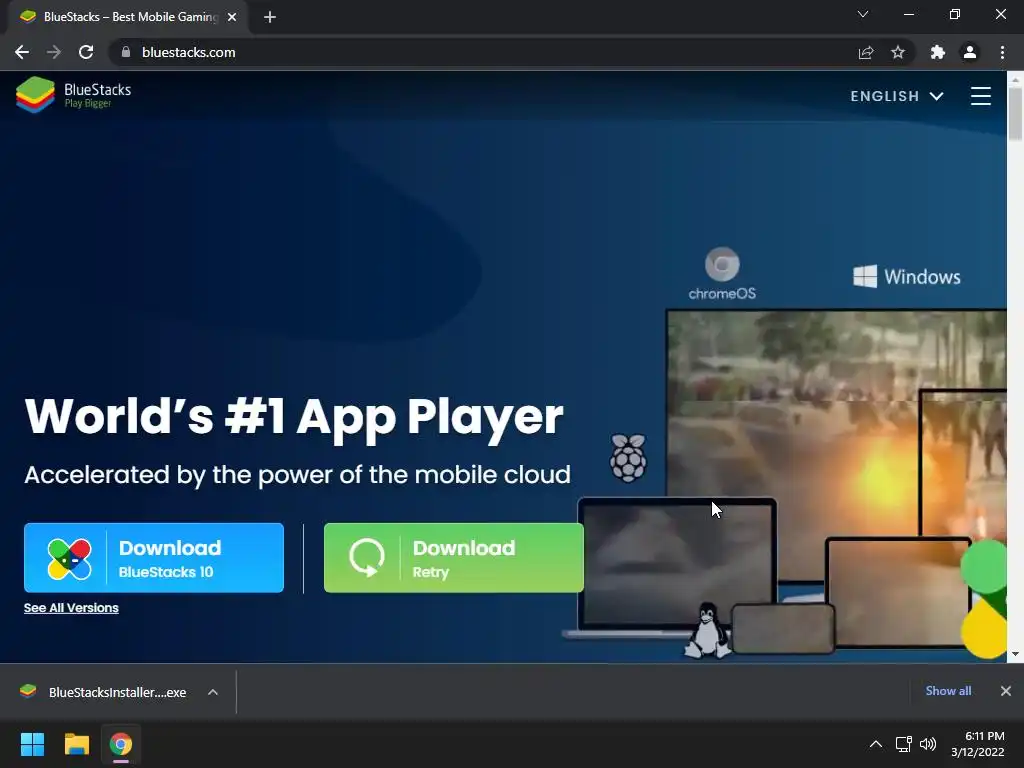Close the BlueStacks tab
The image size is (1024, 768).
tap(232, 17)
